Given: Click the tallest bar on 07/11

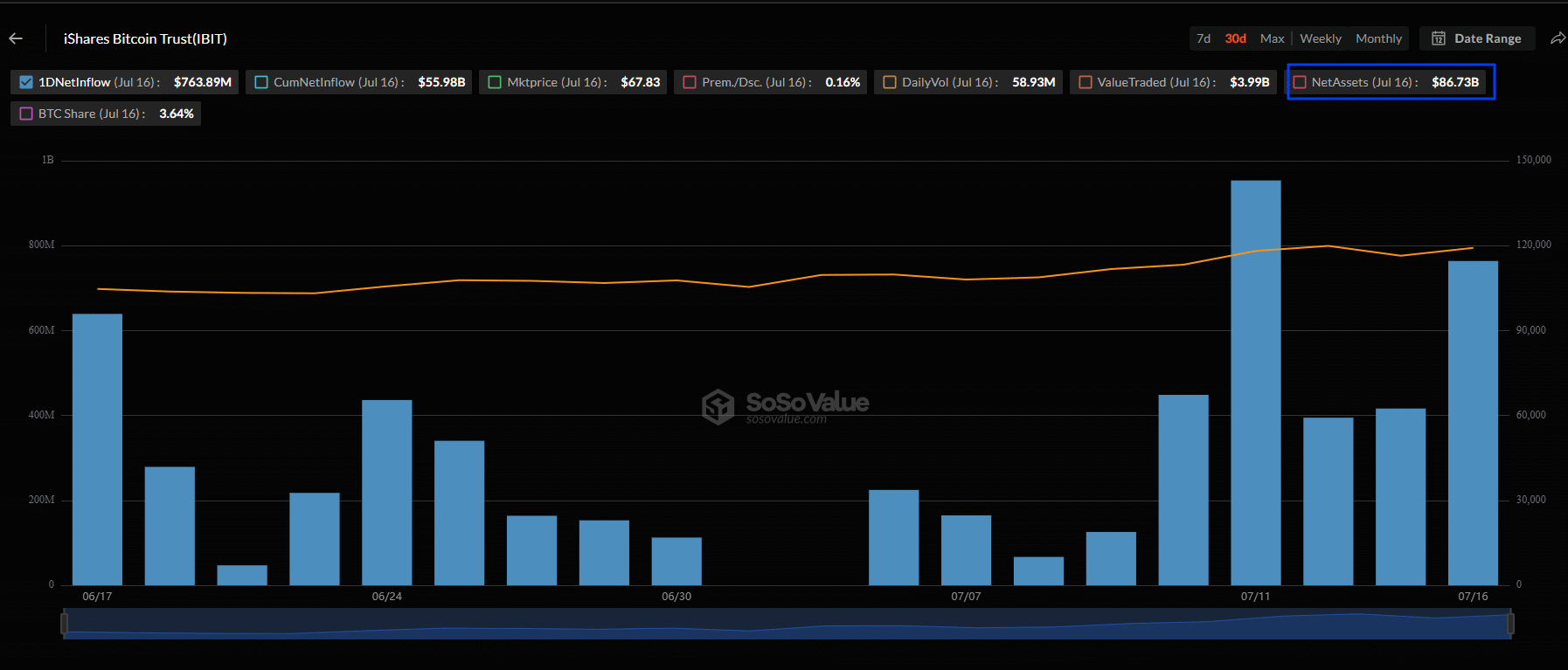Looking at the screenshot, I should pyautogui.click(x=1256, y=383).
